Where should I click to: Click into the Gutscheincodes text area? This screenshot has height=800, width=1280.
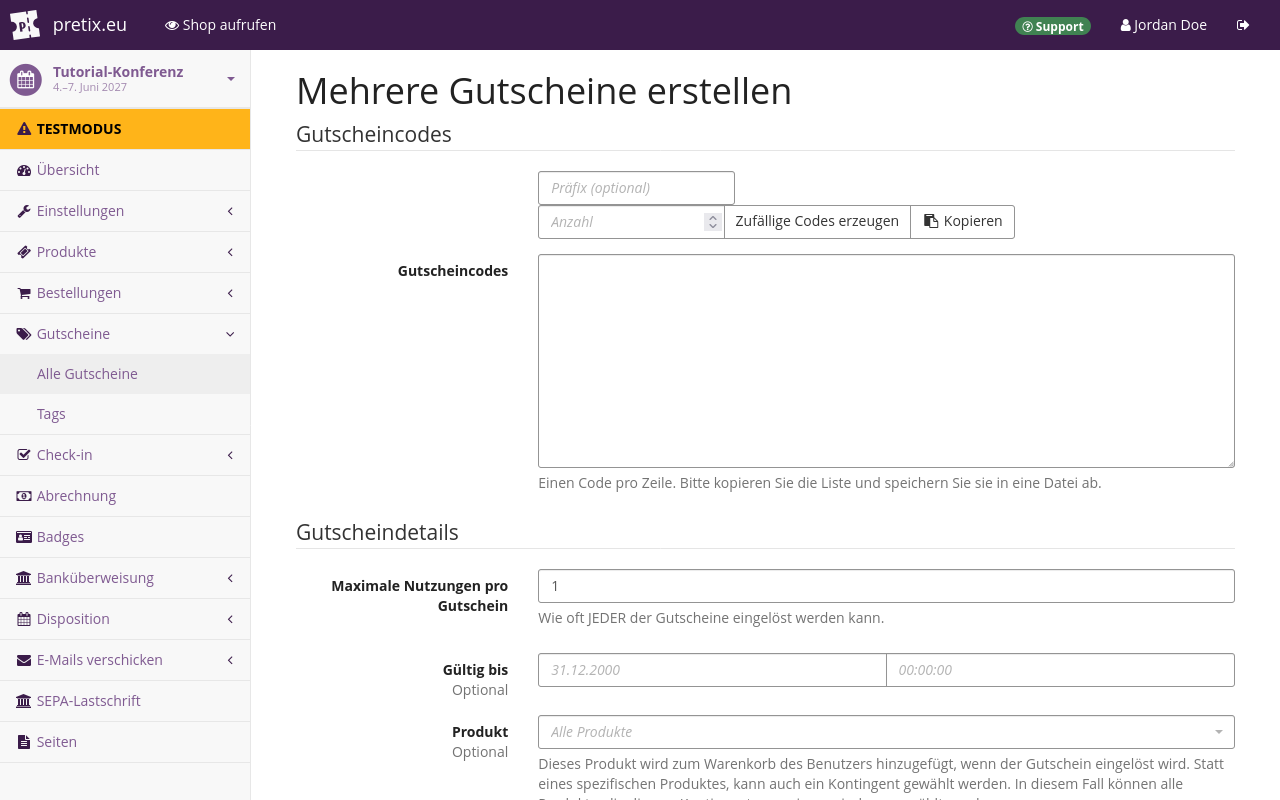click(x=886, y=361)
